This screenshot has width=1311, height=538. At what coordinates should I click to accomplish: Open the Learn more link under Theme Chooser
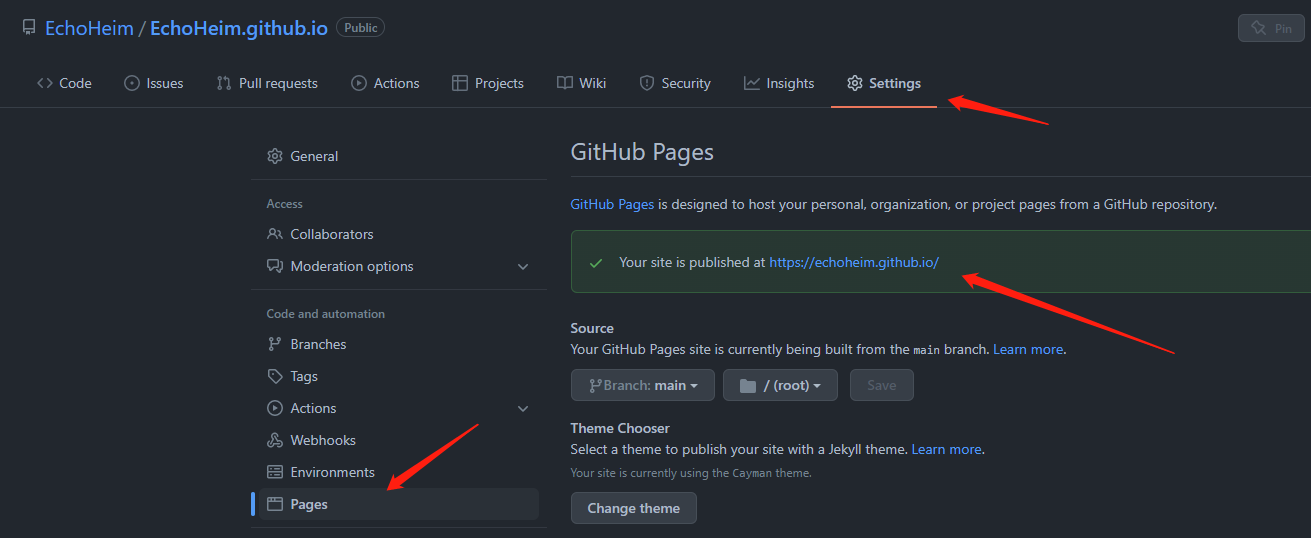point(946,449)
